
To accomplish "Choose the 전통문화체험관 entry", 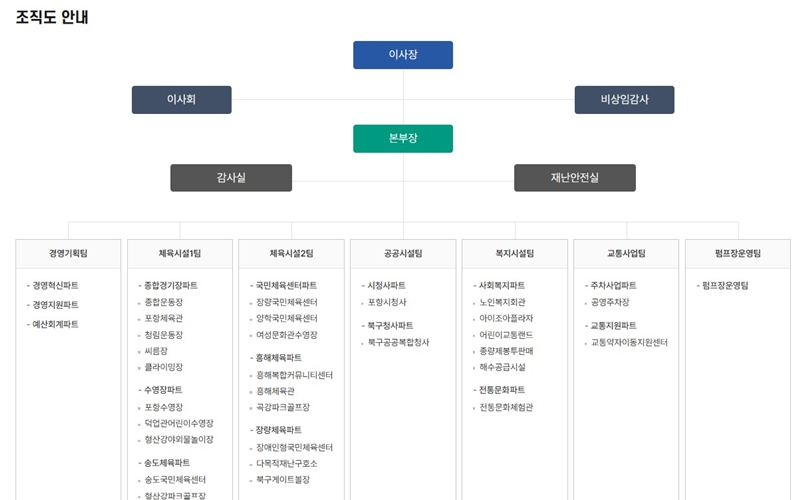I will point(506,407).
